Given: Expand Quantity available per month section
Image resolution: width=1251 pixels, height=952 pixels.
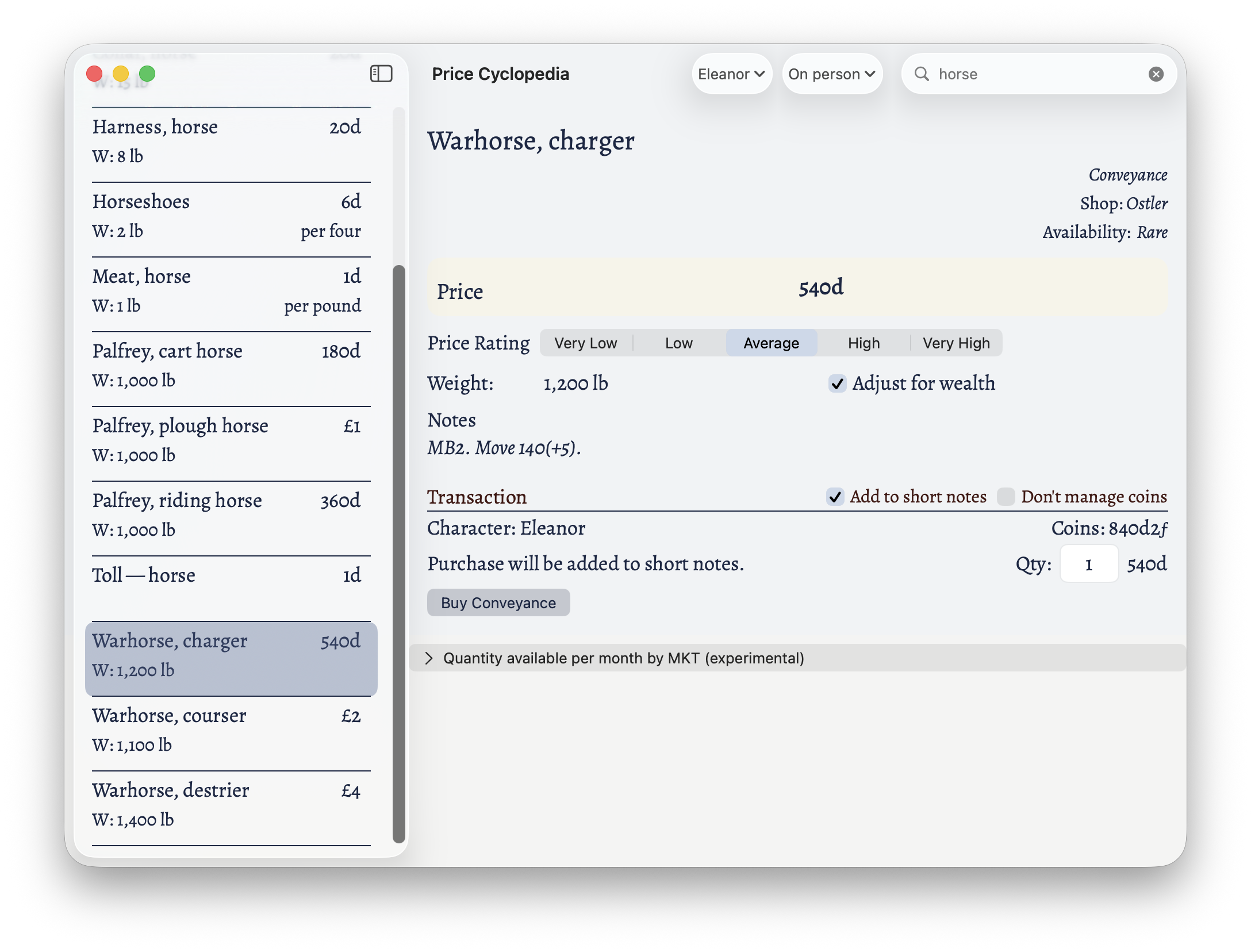Looking at the screenshot, I should (x=429, y=658).
